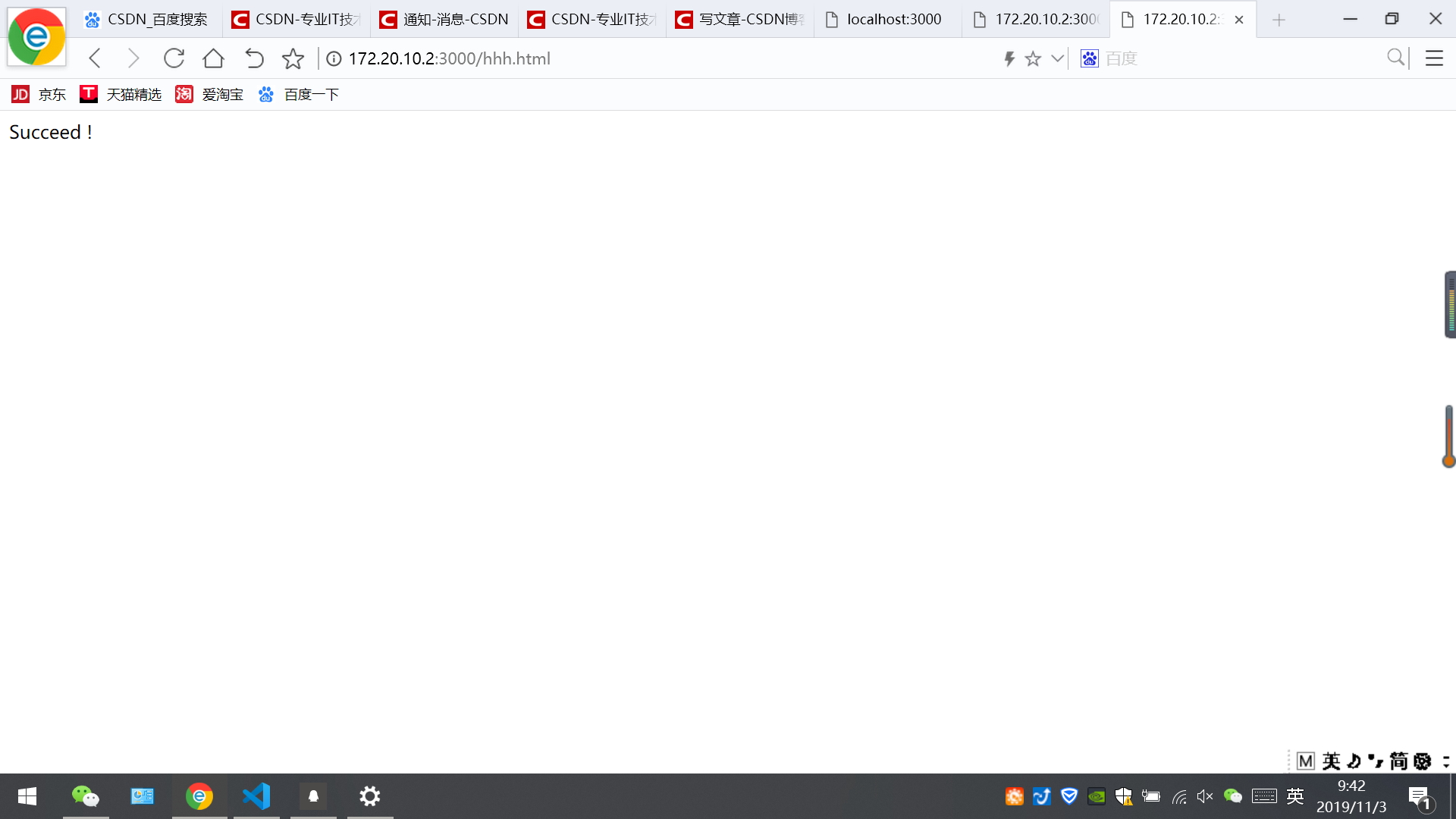
Task: Click the lightning speed mode icon
Action: 1009,58
